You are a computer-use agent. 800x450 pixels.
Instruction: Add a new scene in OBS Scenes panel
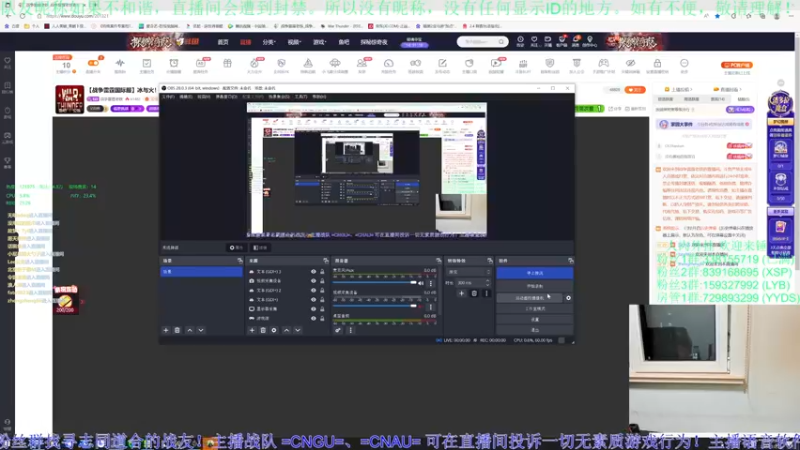(166, 330)
